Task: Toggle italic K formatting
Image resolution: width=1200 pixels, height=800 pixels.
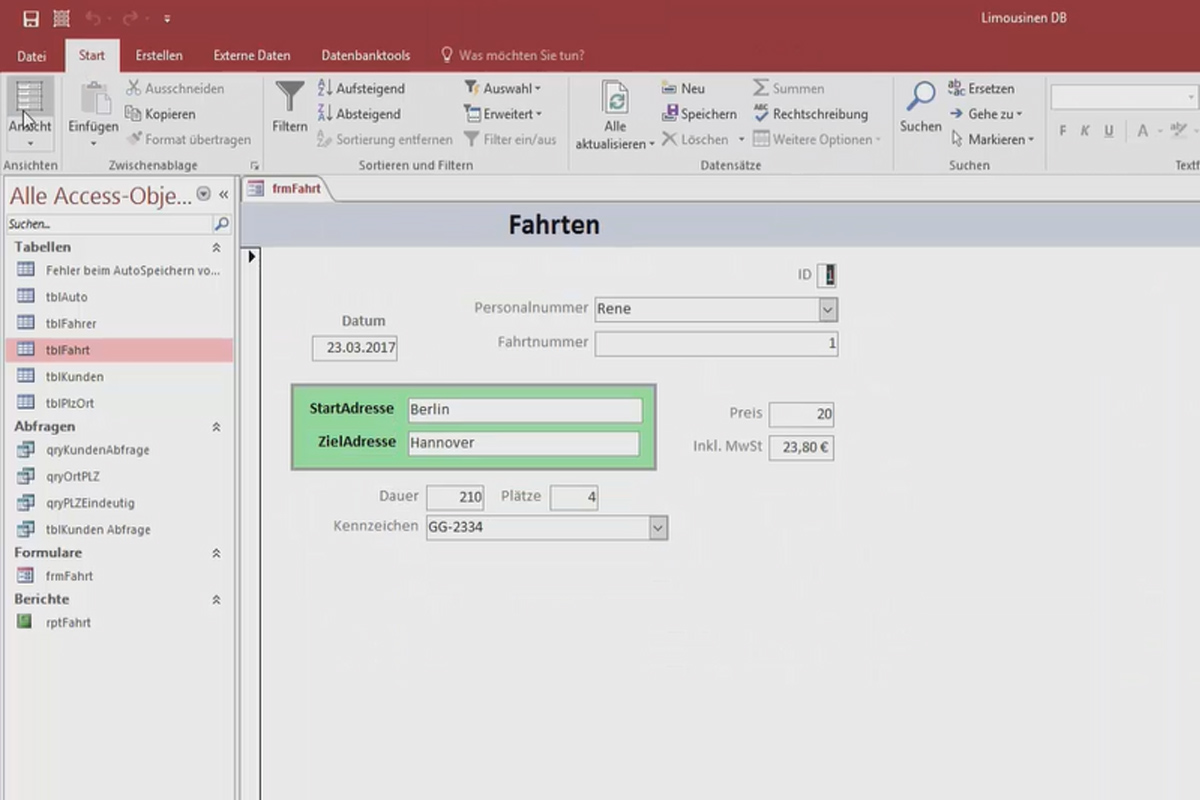Action: point(1086,131)
